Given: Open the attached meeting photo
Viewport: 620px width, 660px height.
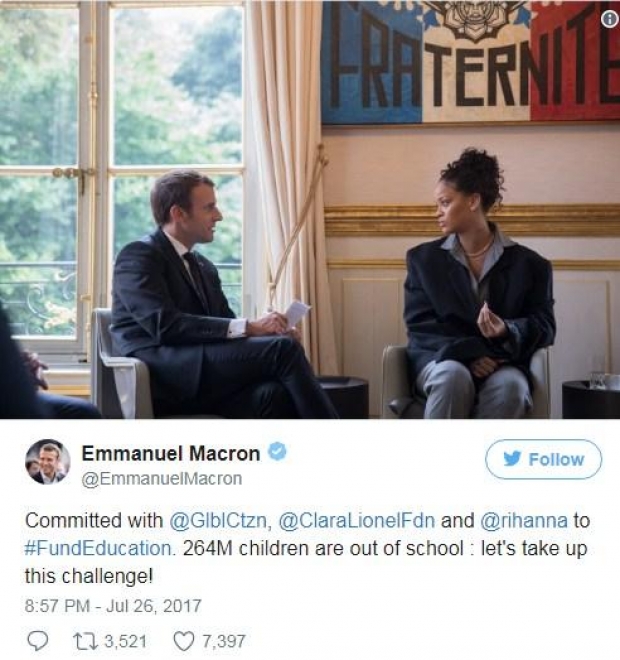Looking at the screenshot, I should (x=310, y=210).
